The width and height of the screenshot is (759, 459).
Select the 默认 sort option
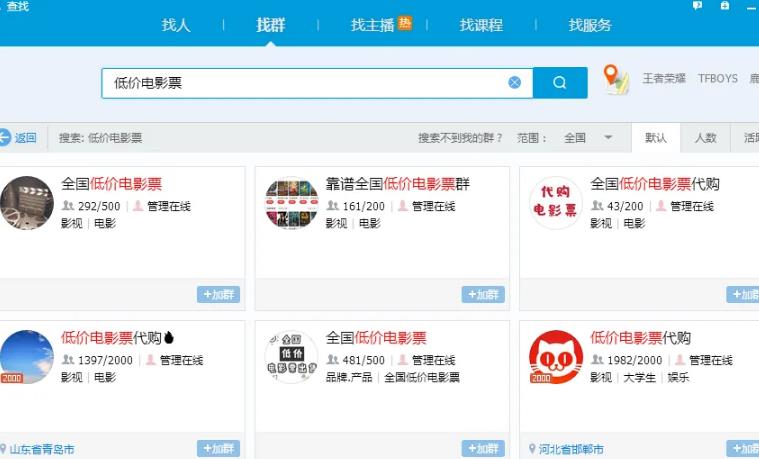coord(656,138)
